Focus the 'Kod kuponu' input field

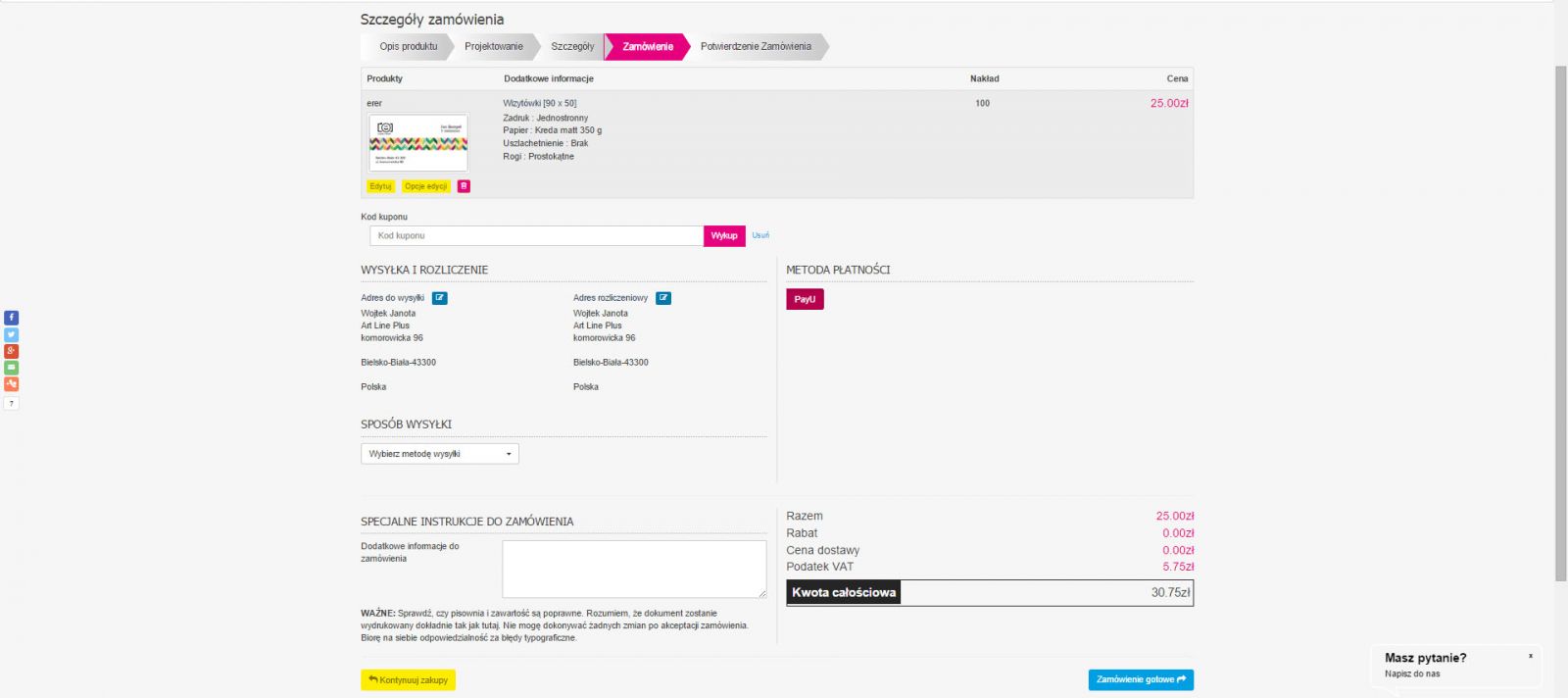click(x=536, y=235)
